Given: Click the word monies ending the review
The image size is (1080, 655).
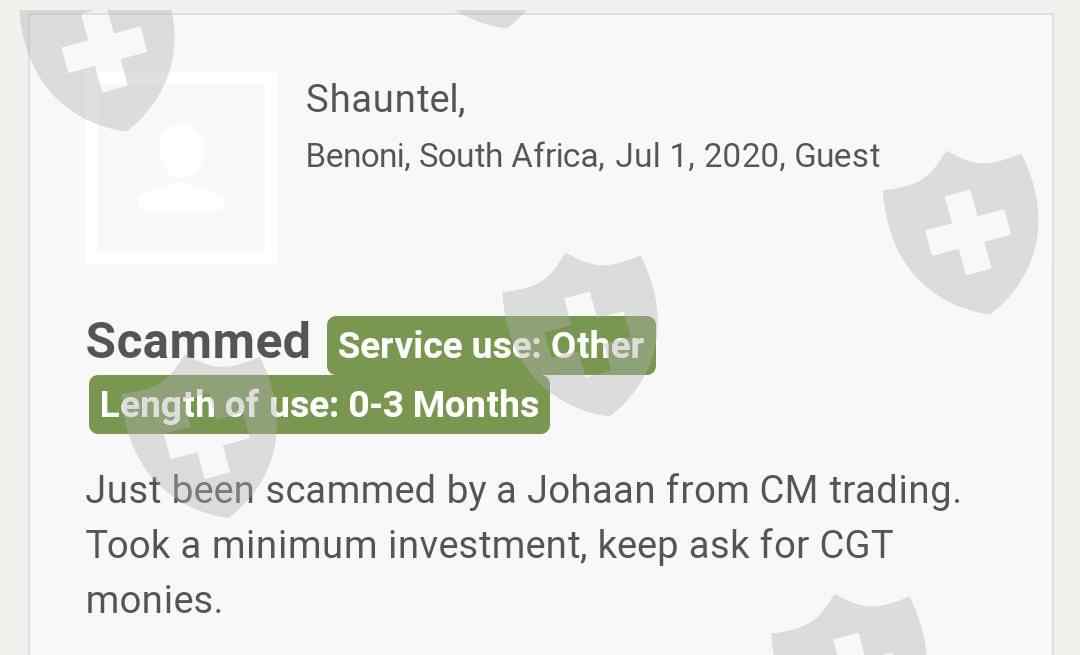Looking at the screenshot, I should click(152, 600).
